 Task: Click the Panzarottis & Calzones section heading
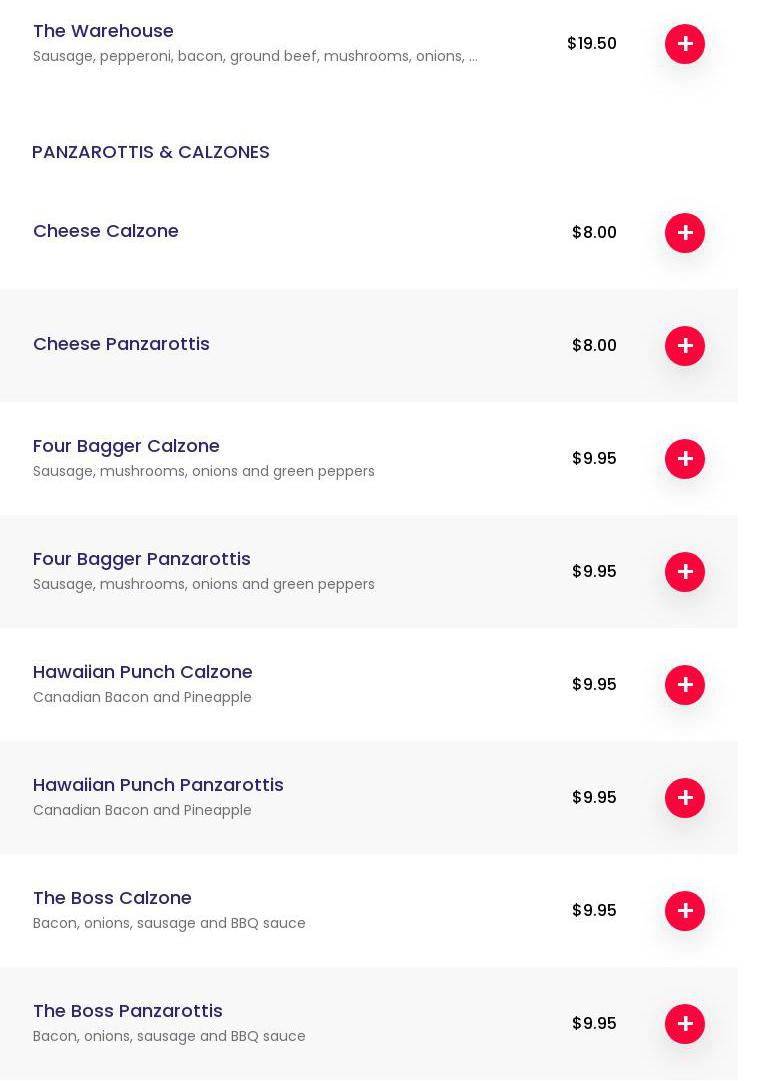click(151, 152)
